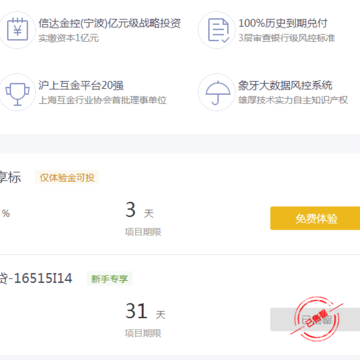Open the 信达金控(宁波)亿元级战略投资 heading
Screen dimensions: 360x360
click(110, 23)
